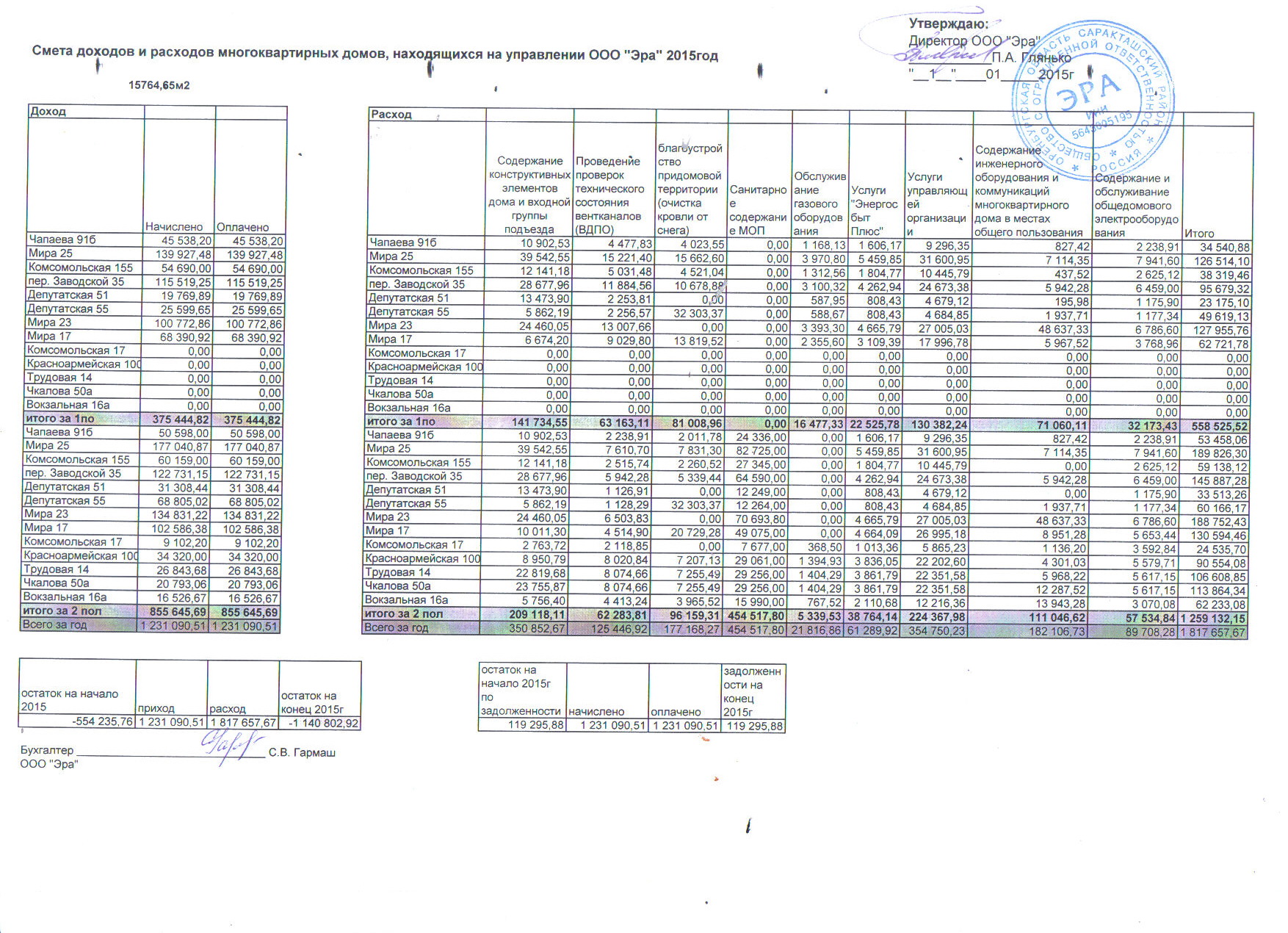1288x933 pixels.
Task: Click the 'Санитарное содержание МОП' column header
Action: coord(759,210)
